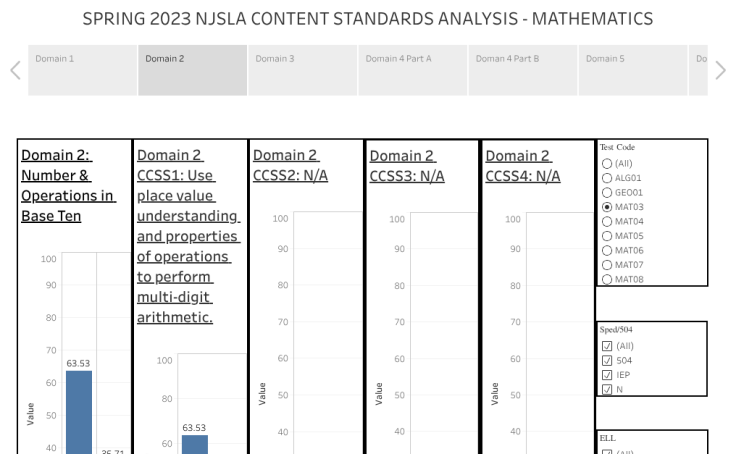Click the 63.53 bar in Domain 2 chart

[x=79, y=412]
